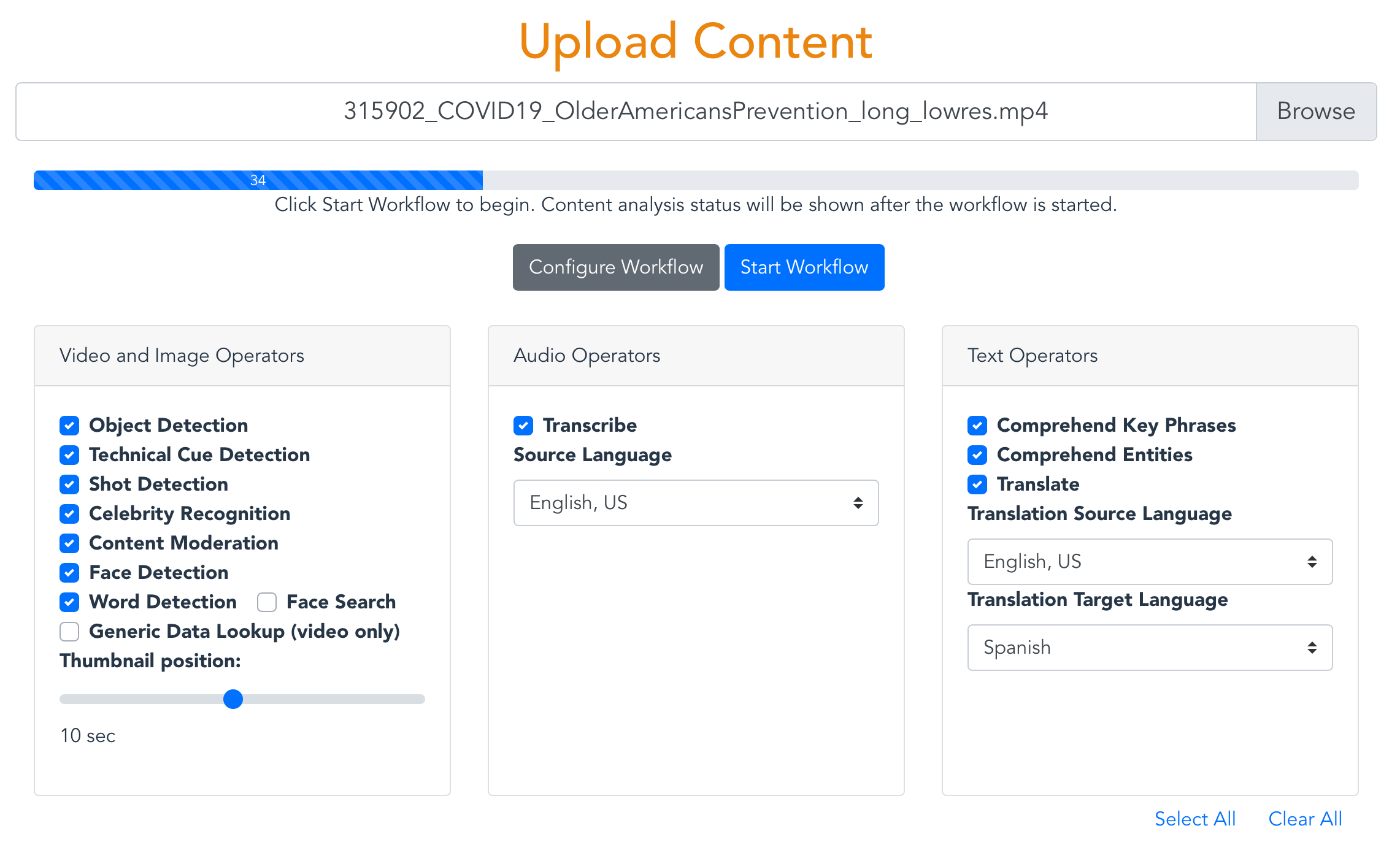Click the Select All link
This screenshot has width=1400, height=850.
coord(1194,819)
